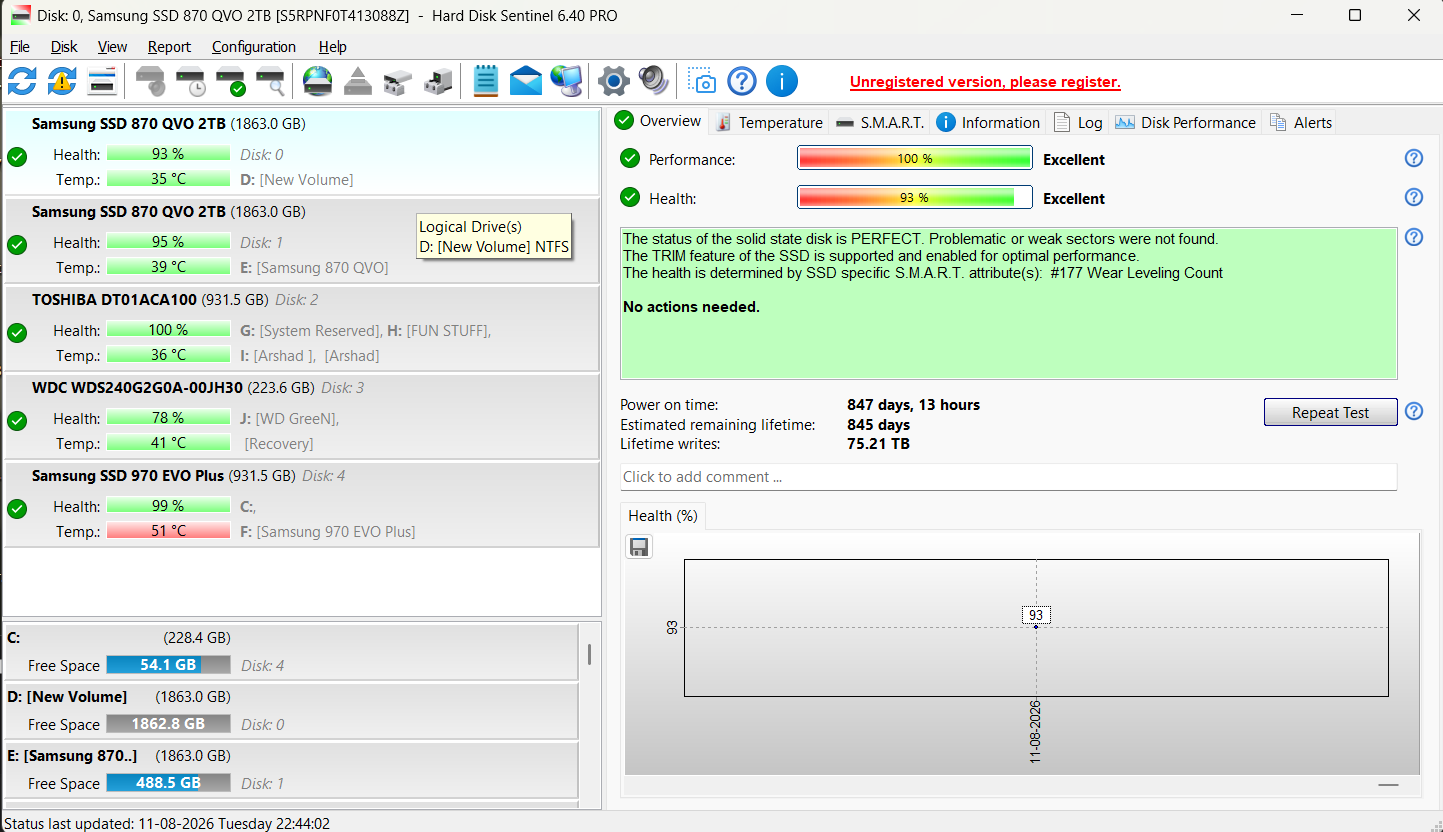Switch to the Log tab
Image resolution: width=1443 pixels, height=832 pixels.
(1078, 122)
